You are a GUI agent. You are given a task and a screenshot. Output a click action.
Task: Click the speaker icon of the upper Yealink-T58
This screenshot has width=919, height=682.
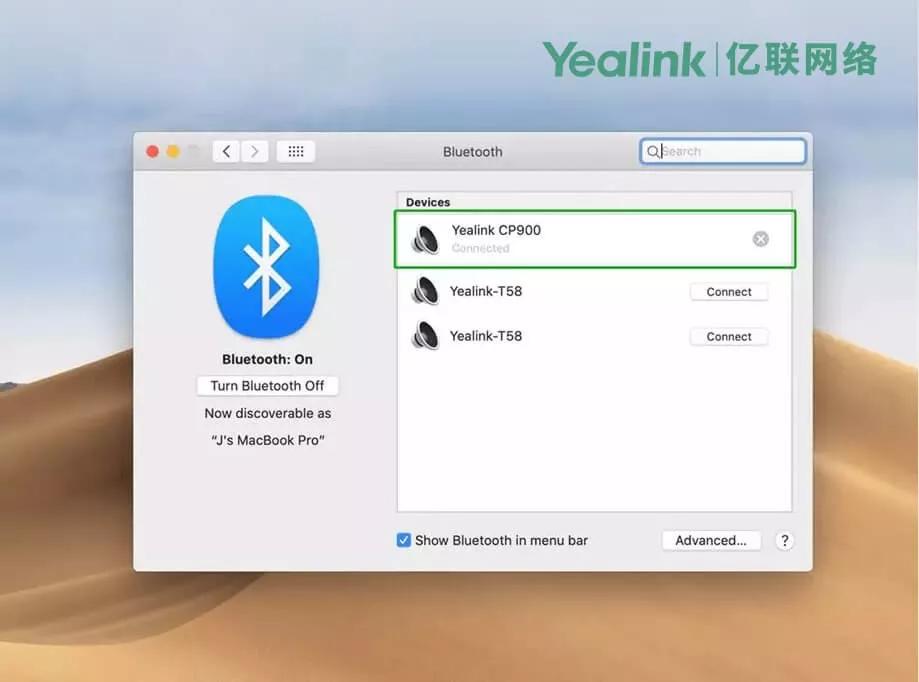[x=425, y=291]
